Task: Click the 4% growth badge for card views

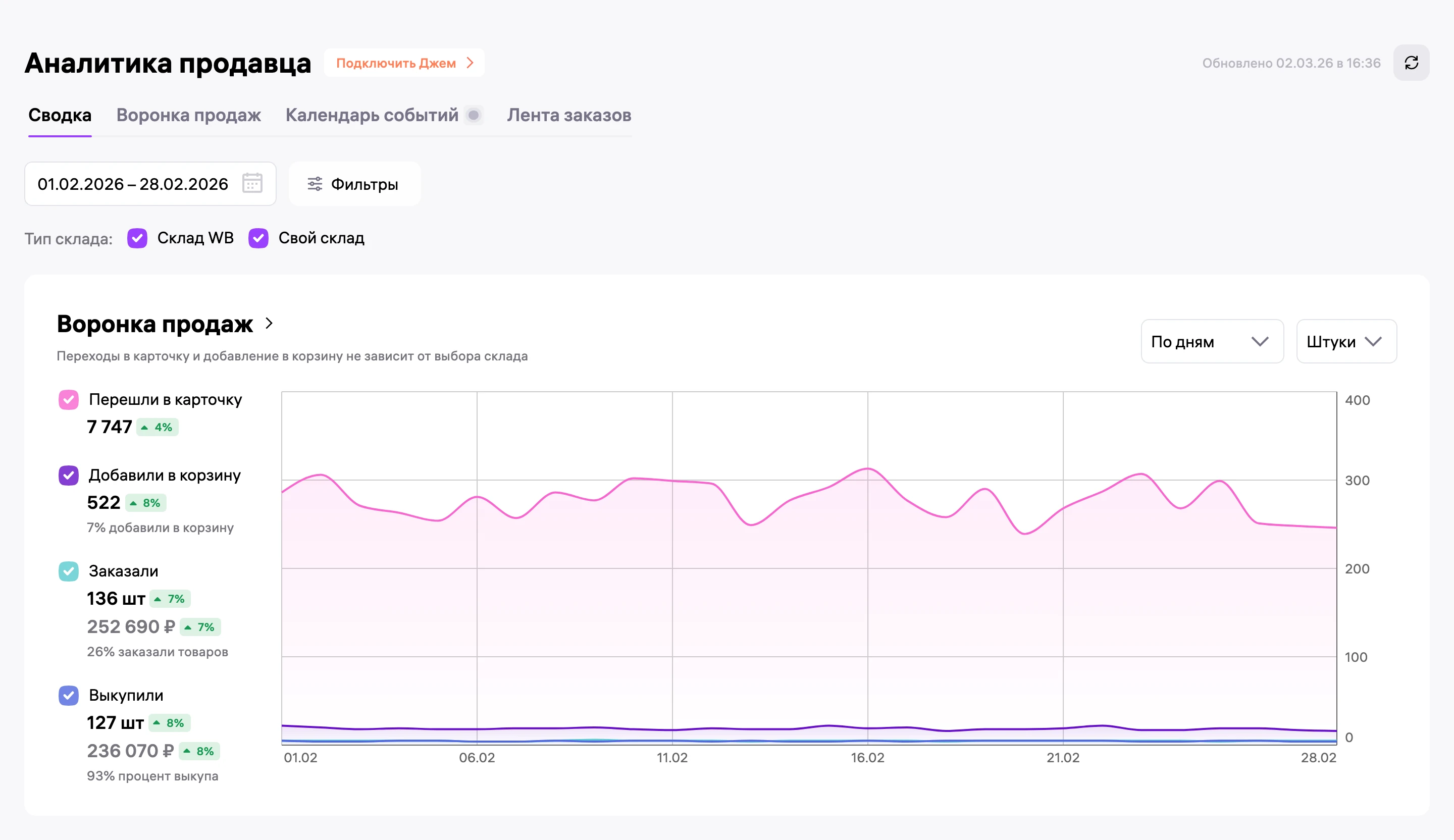Action: point(157,427)
